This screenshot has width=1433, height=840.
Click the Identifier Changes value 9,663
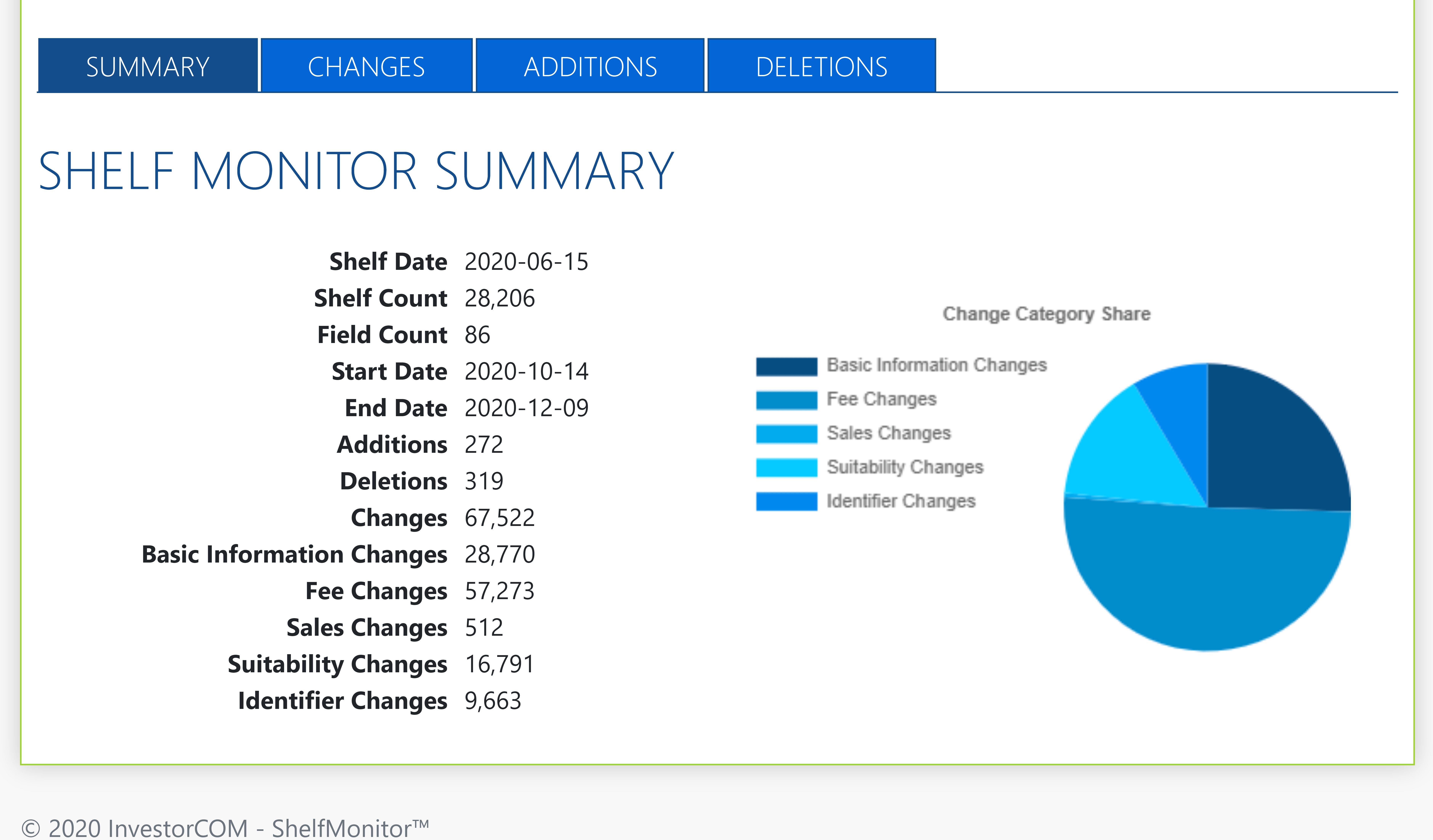(493, 701)
